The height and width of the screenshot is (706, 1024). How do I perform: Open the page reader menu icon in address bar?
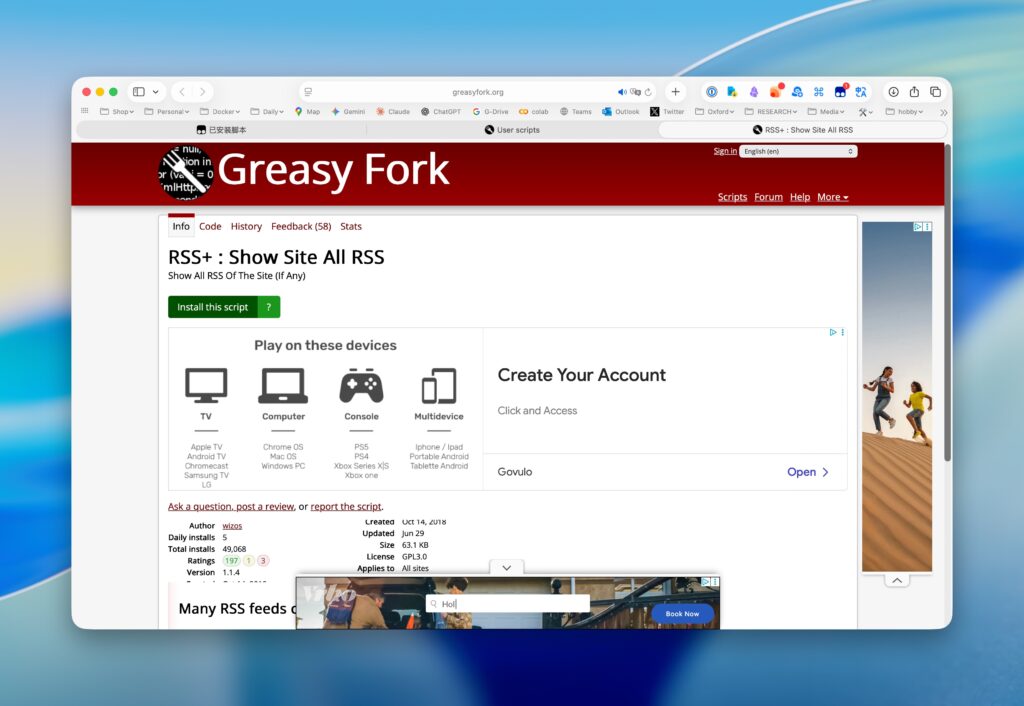pos(308,92)
